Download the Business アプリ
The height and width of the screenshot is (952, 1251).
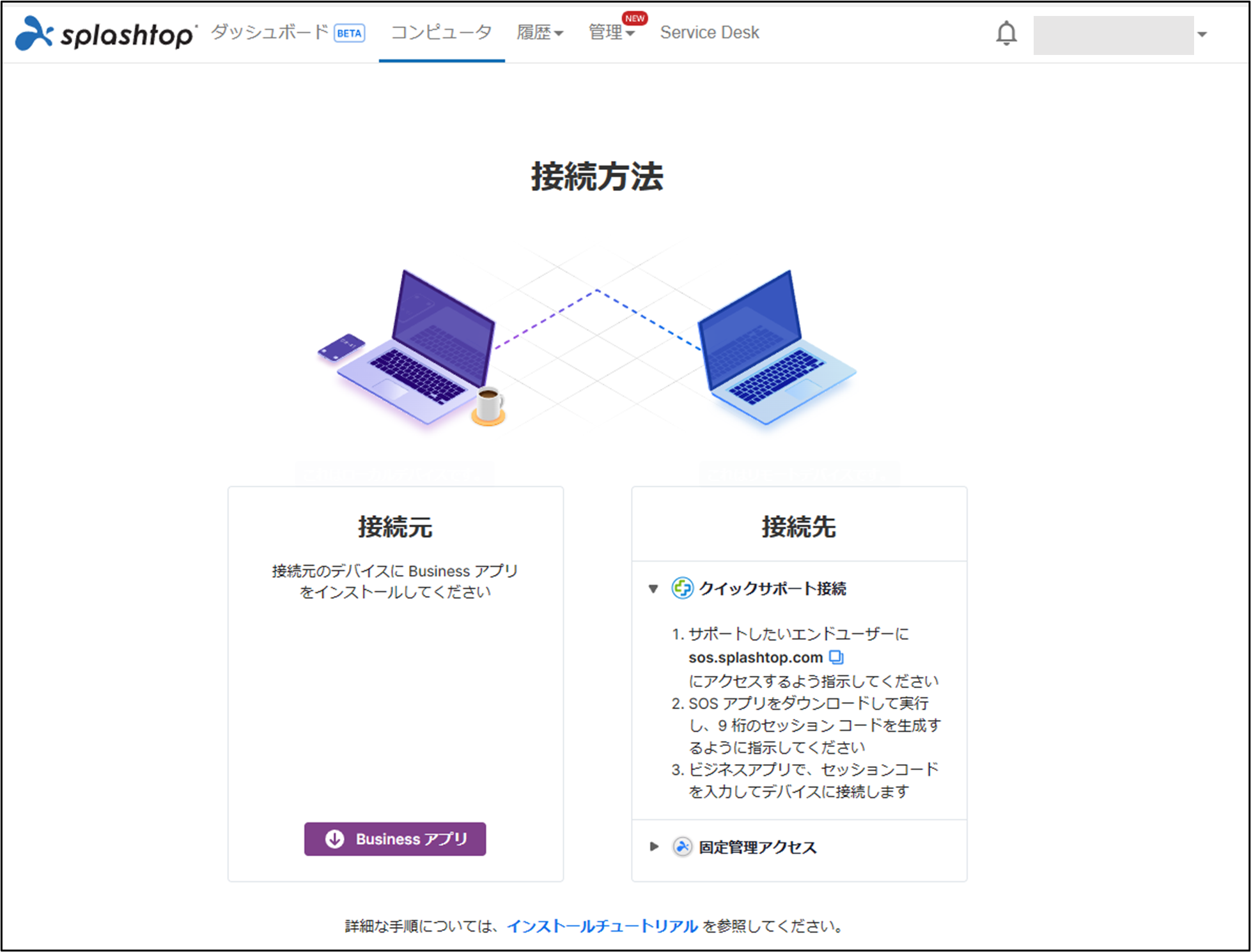[x=395, y=839]
